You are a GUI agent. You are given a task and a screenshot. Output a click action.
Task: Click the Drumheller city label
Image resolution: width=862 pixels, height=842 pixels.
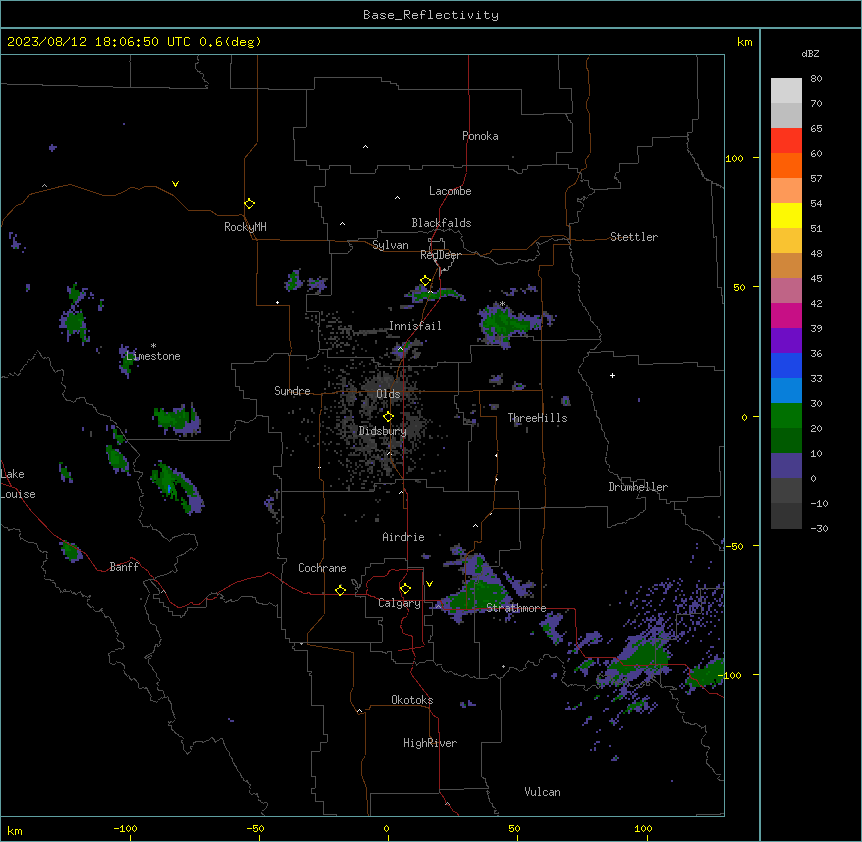coord(638,487)
